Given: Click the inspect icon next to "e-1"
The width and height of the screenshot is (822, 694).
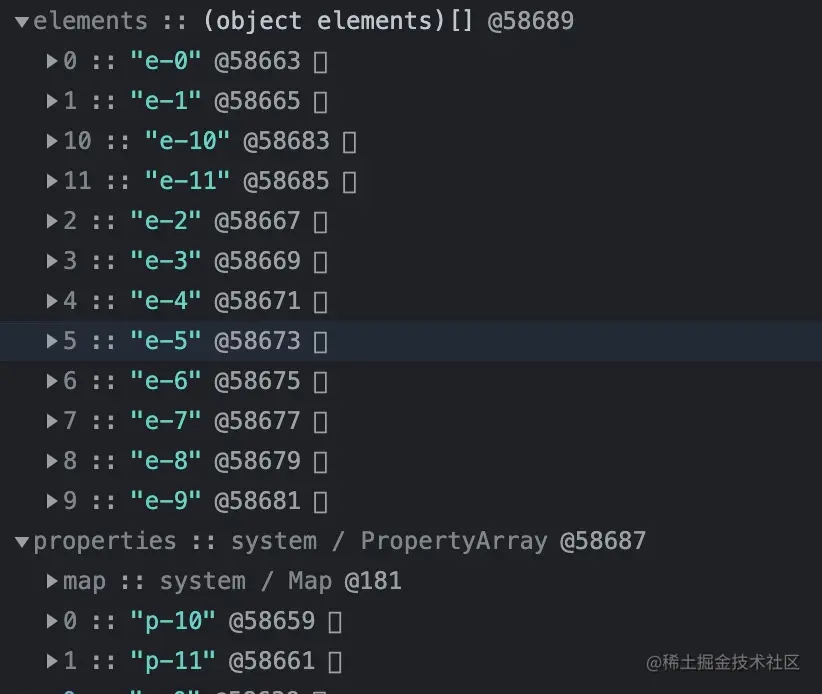Looking at the screenshot, I should coord(320,101).
